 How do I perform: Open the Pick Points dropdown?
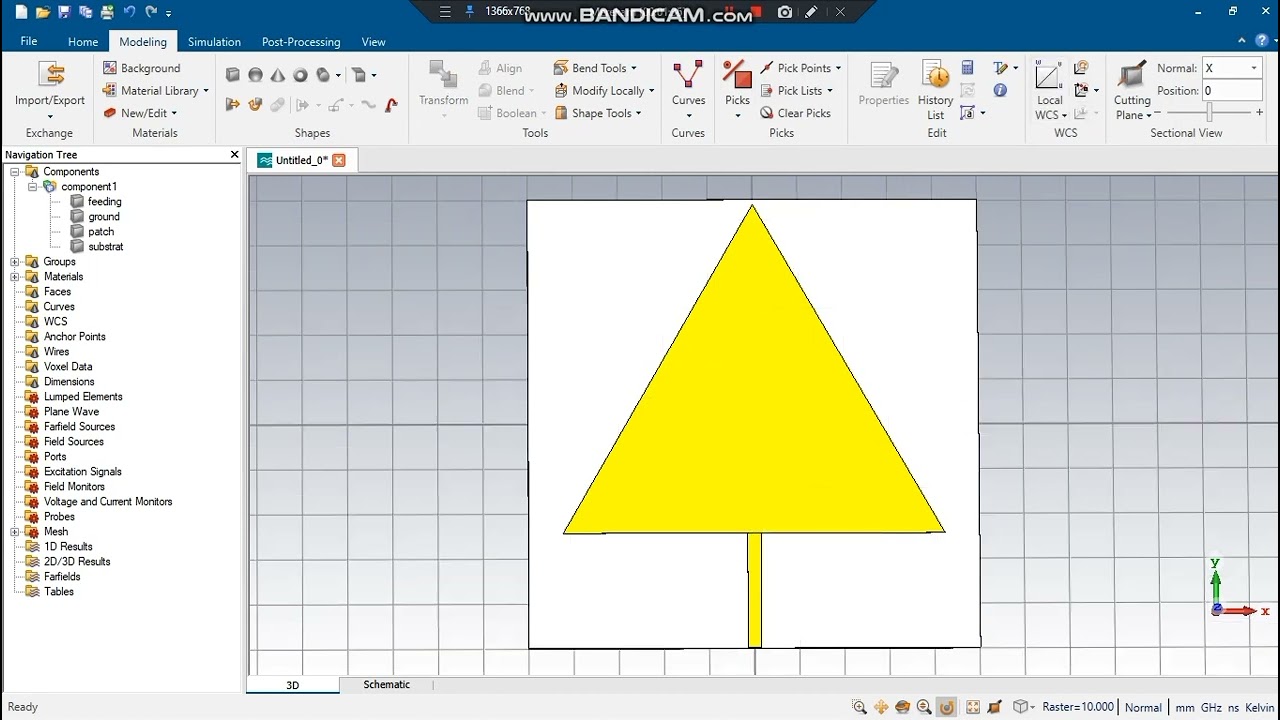pyautogui.click(x=800, y=68)
